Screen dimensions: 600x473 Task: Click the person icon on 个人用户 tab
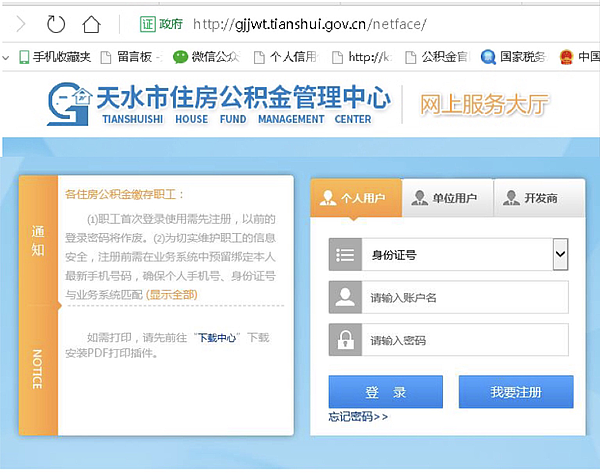pos(328,197)
